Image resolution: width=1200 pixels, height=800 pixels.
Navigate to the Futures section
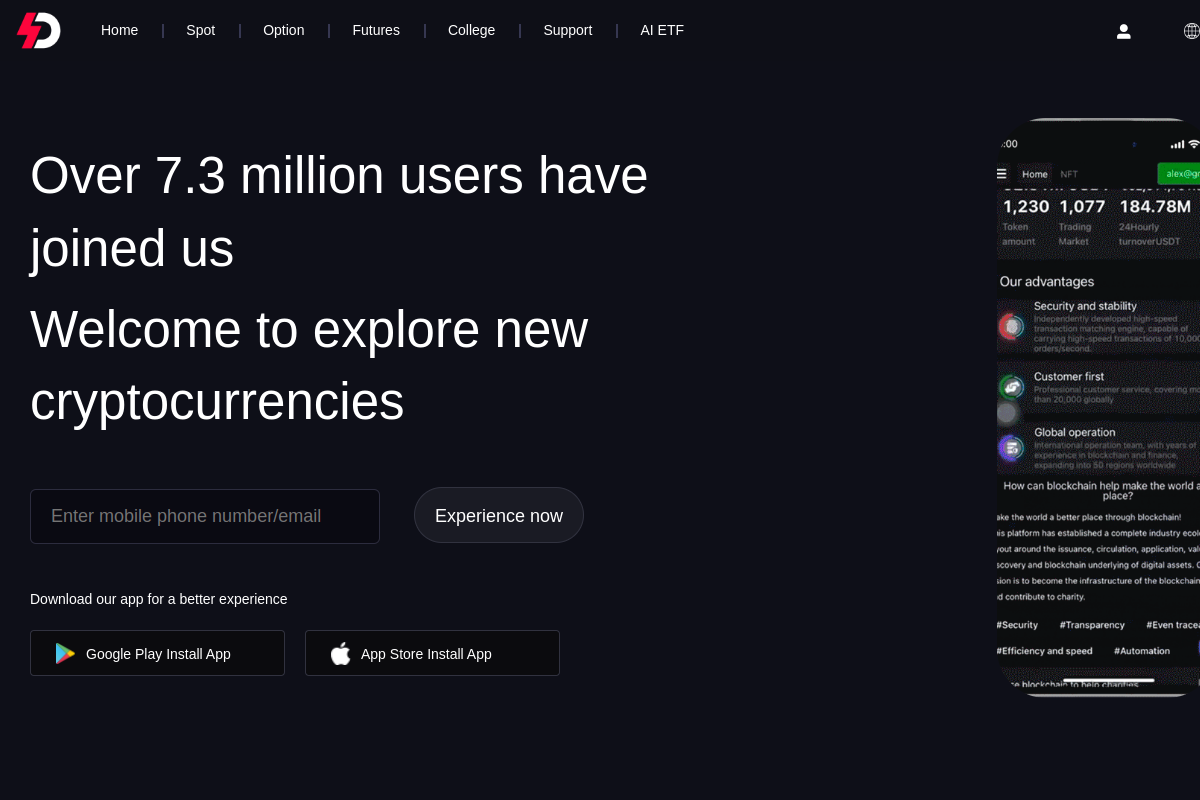[x=376, y=30]
